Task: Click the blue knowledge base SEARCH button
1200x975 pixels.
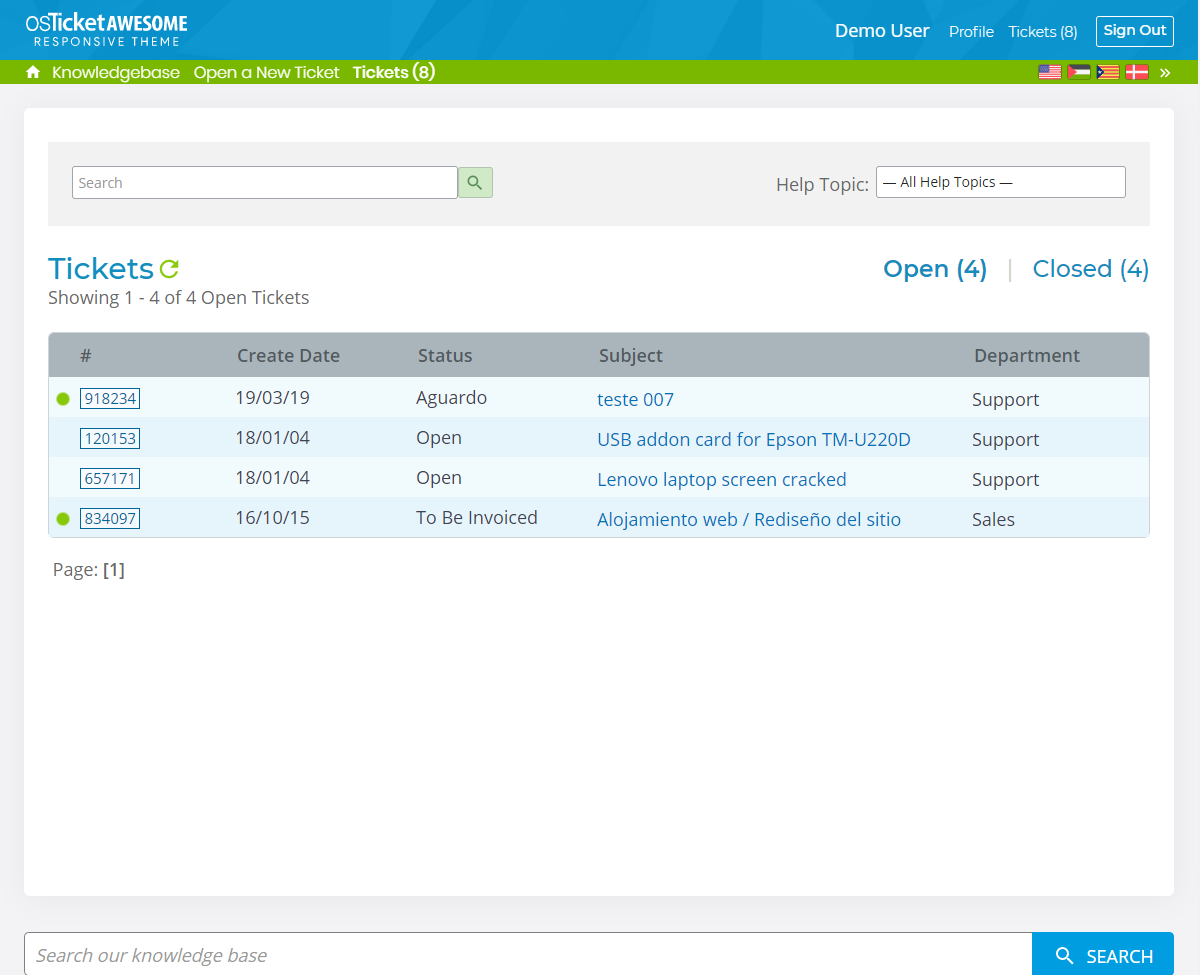Action: click(1102, 956)
